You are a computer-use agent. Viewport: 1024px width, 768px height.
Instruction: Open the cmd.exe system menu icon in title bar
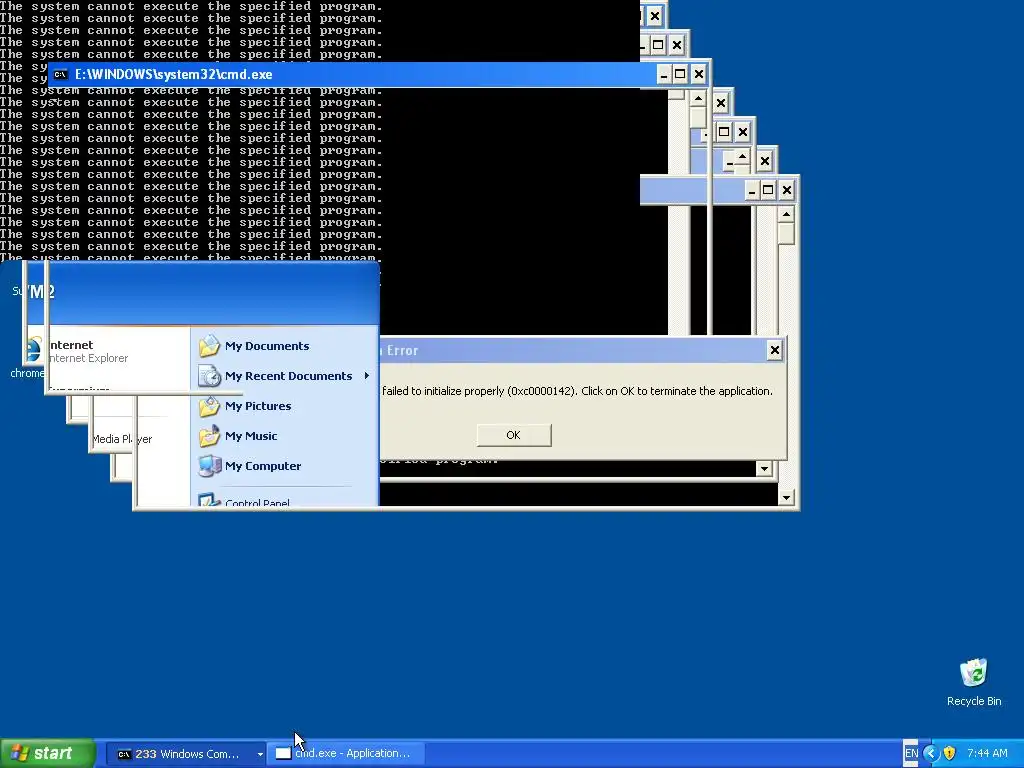tap(60, 74)
